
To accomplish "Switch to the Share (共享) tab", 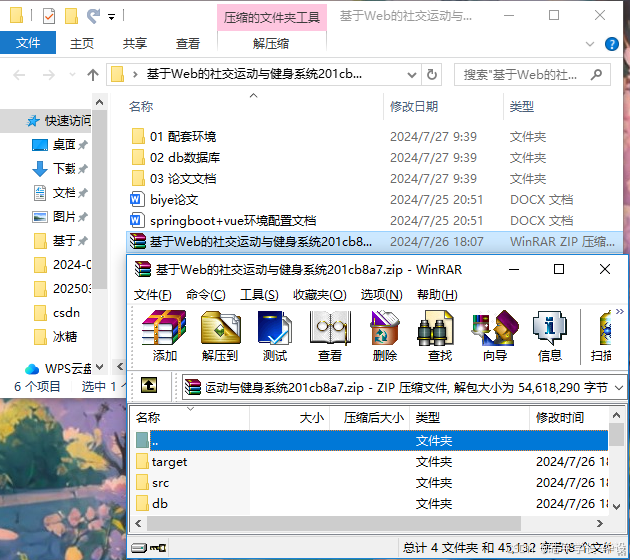I will click(135, 43).
